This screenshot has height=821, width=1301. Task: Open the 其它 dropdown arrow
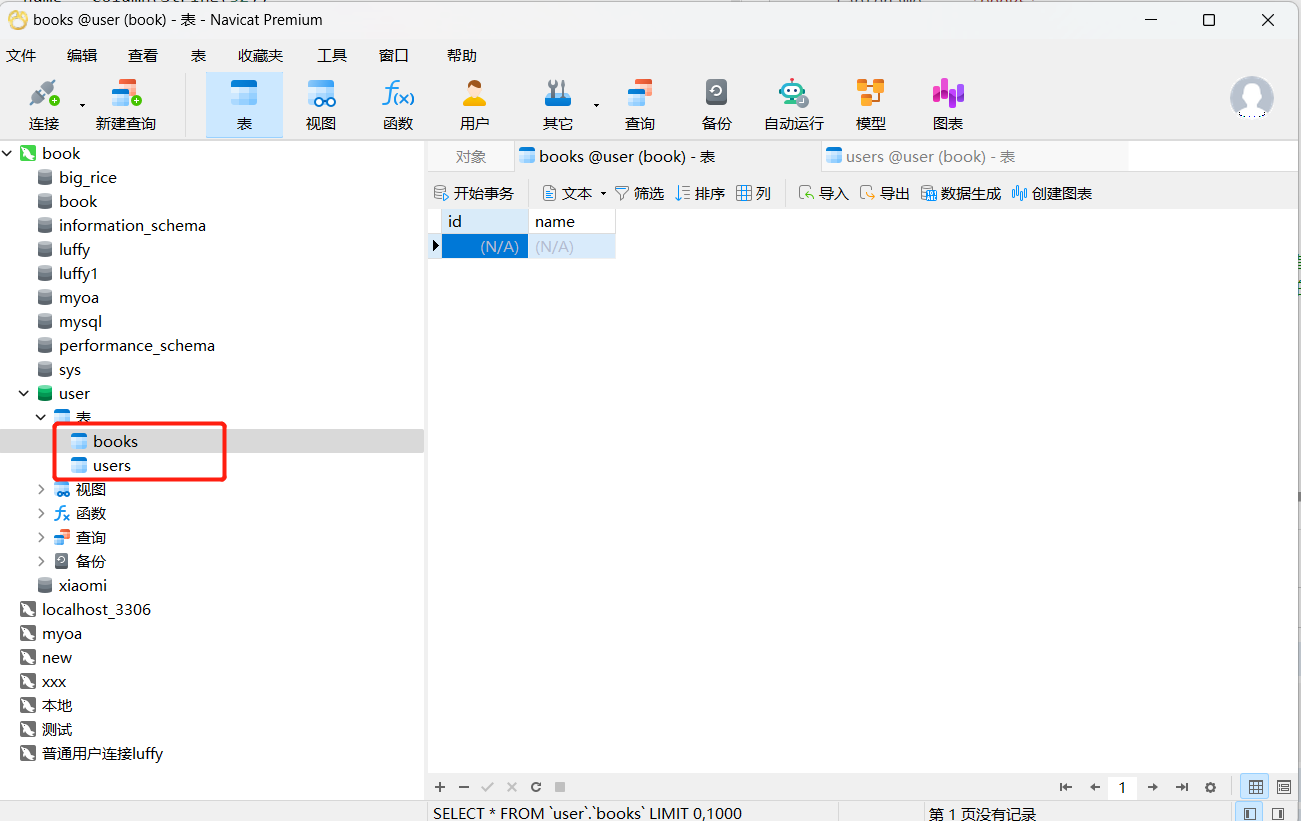pyautogui.click(x=596, y=105)
